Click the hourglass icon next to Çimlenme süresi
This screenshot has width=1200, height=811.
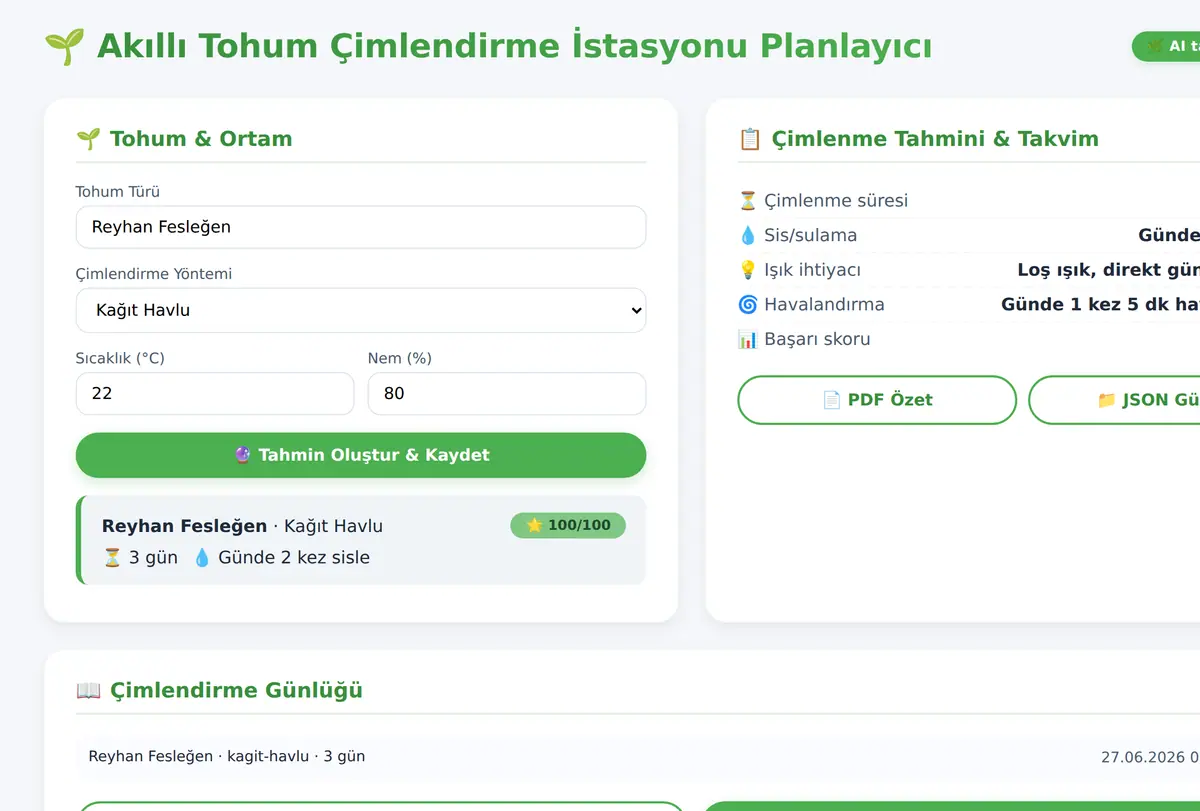[x=748, y=201]
